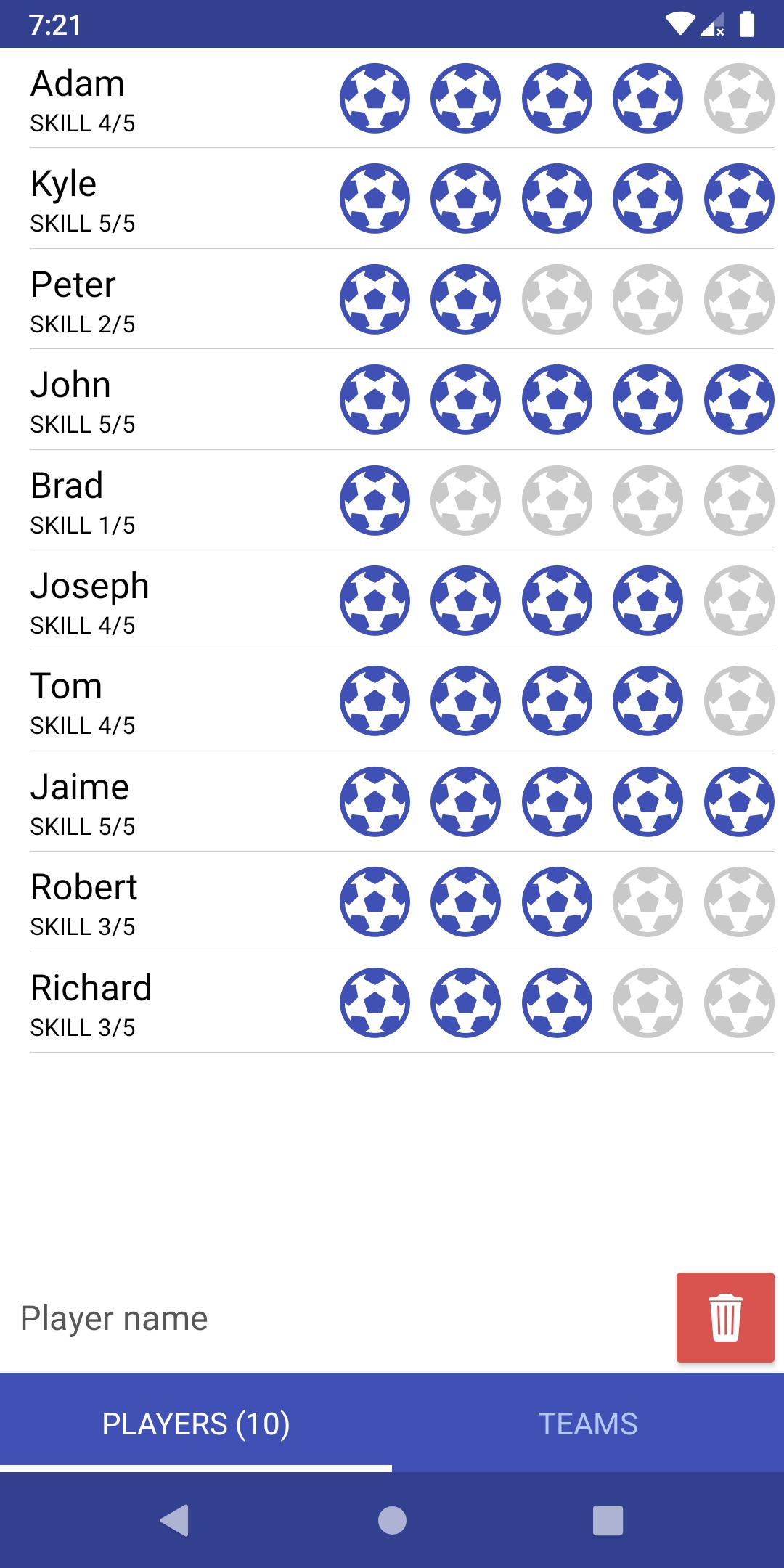Set Jaime's skill to second soccer ball
This screenshot has width=784, height=1568.
coord(465,801)
